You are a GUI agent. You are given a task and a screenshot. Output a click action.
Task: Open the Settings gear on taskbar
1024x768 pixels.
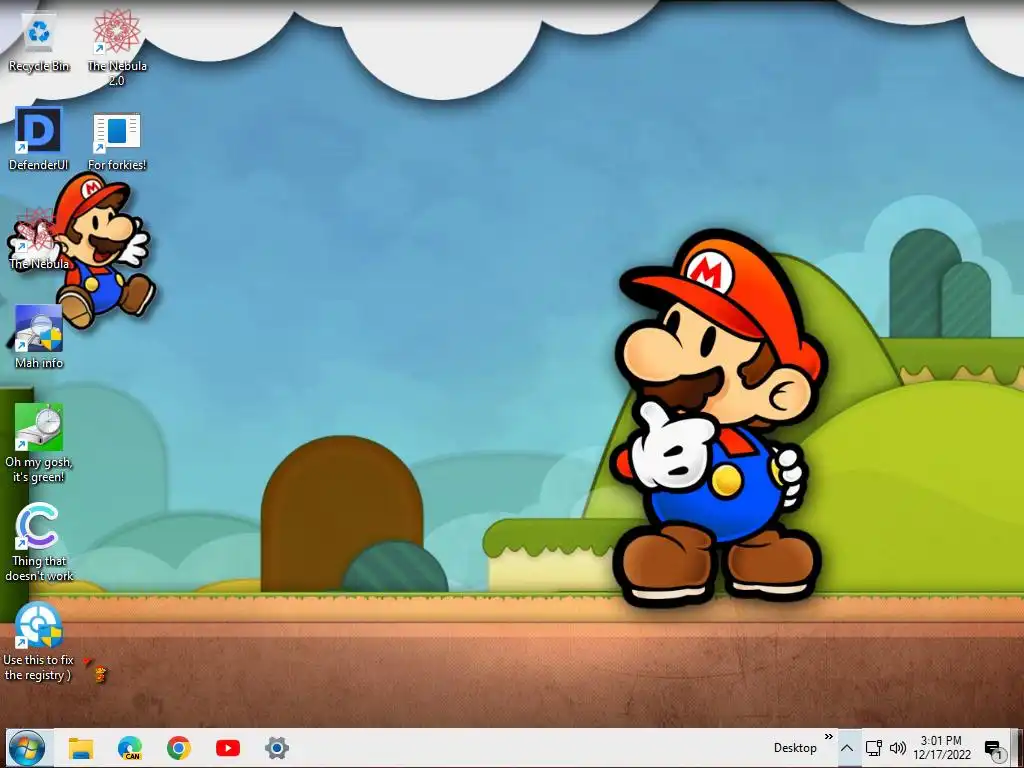[276, 748]
